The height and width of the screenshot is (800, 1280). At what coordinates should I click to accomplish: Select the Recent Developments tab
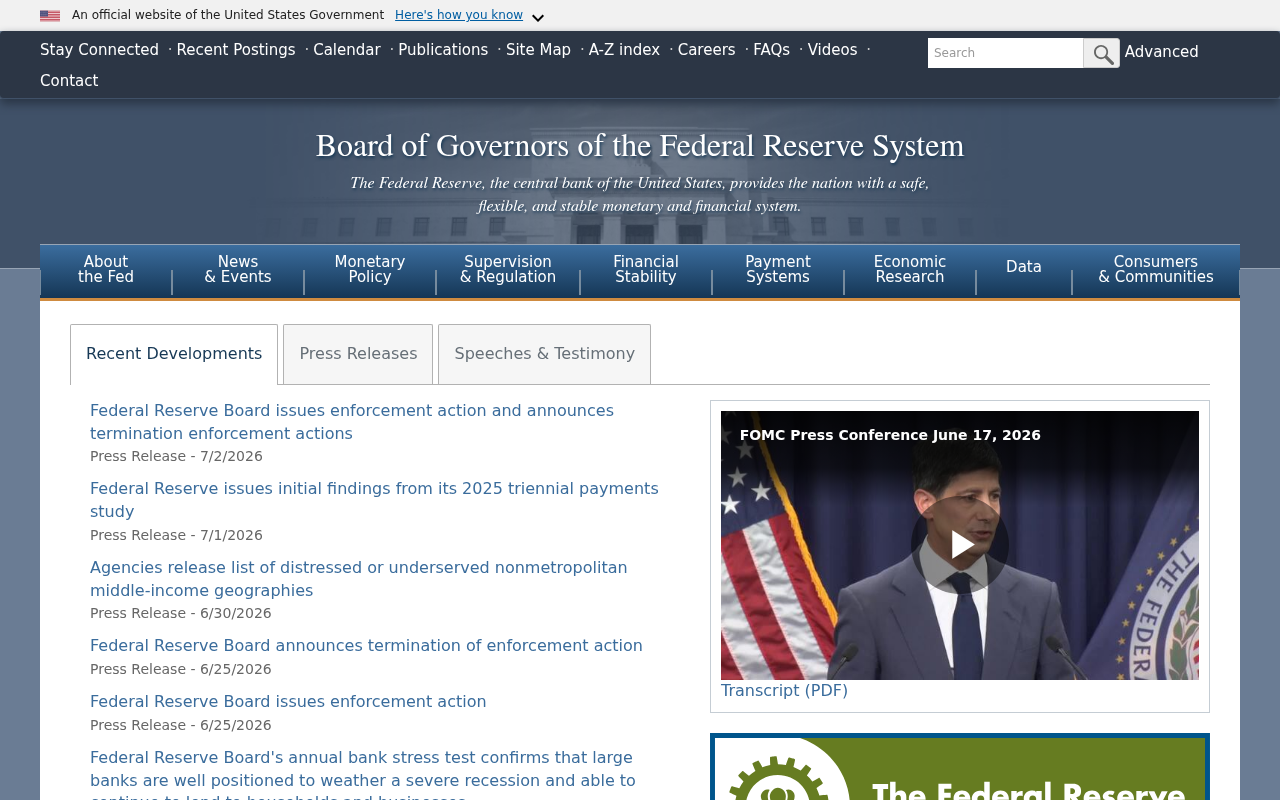[x=174, y=354]
